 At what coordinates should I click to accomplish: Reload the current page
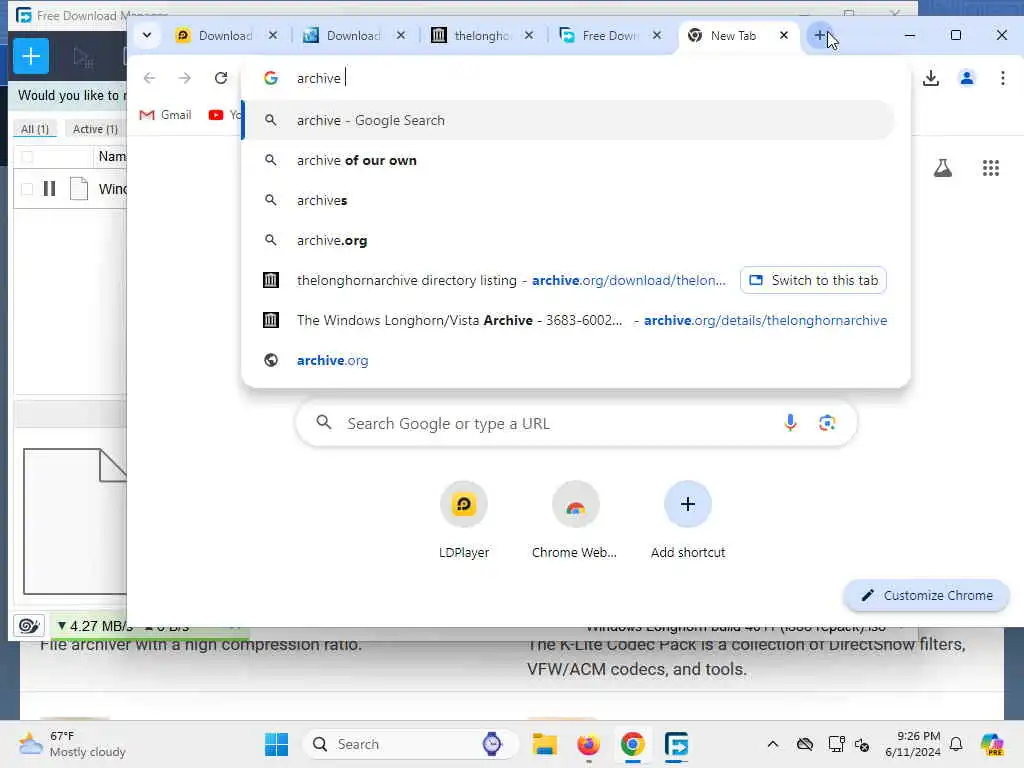221,78
